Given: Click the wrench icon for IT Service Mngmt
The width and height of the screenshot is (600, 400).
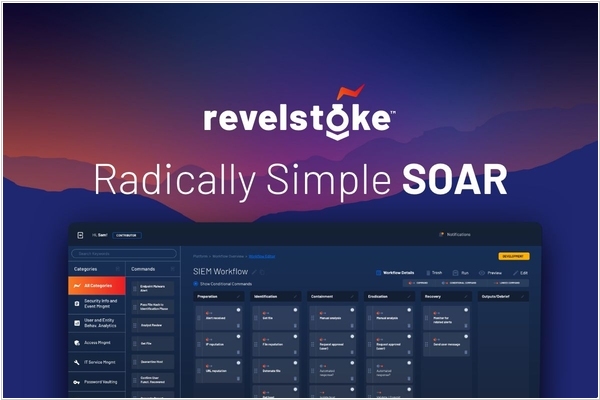Looking at the screenshot, I should coord(77,362).
